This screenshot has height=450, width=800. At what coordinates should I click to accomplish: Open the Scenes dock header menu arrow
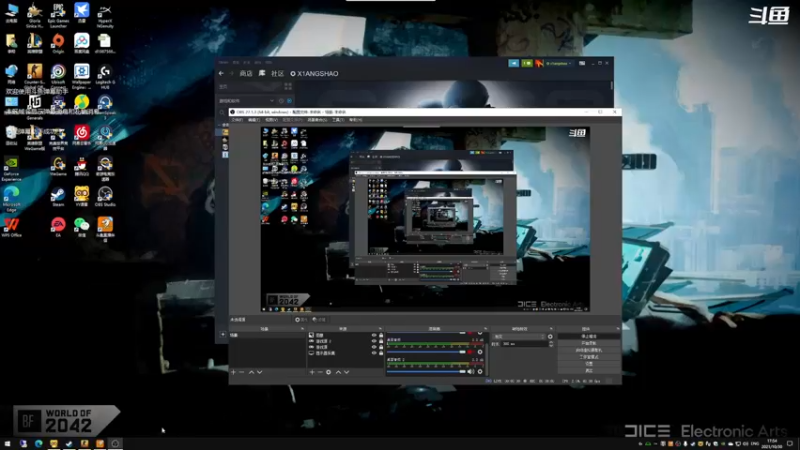[x=302, y=329]
